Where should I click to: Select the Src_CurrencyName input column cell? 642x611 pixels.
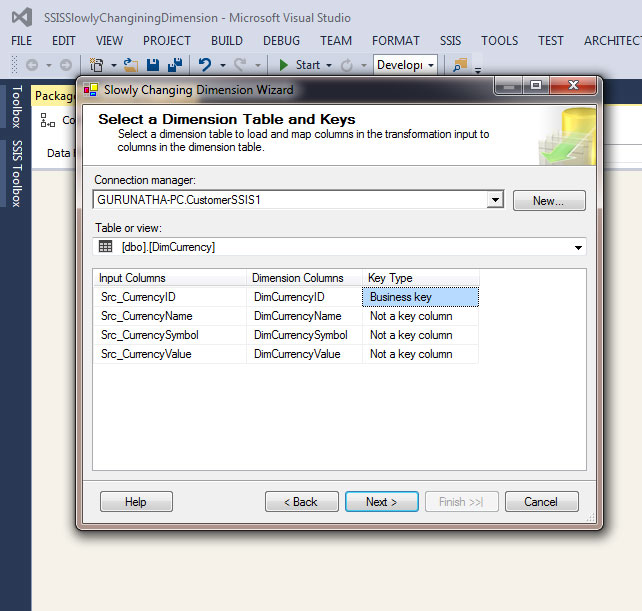coord(170,316)
